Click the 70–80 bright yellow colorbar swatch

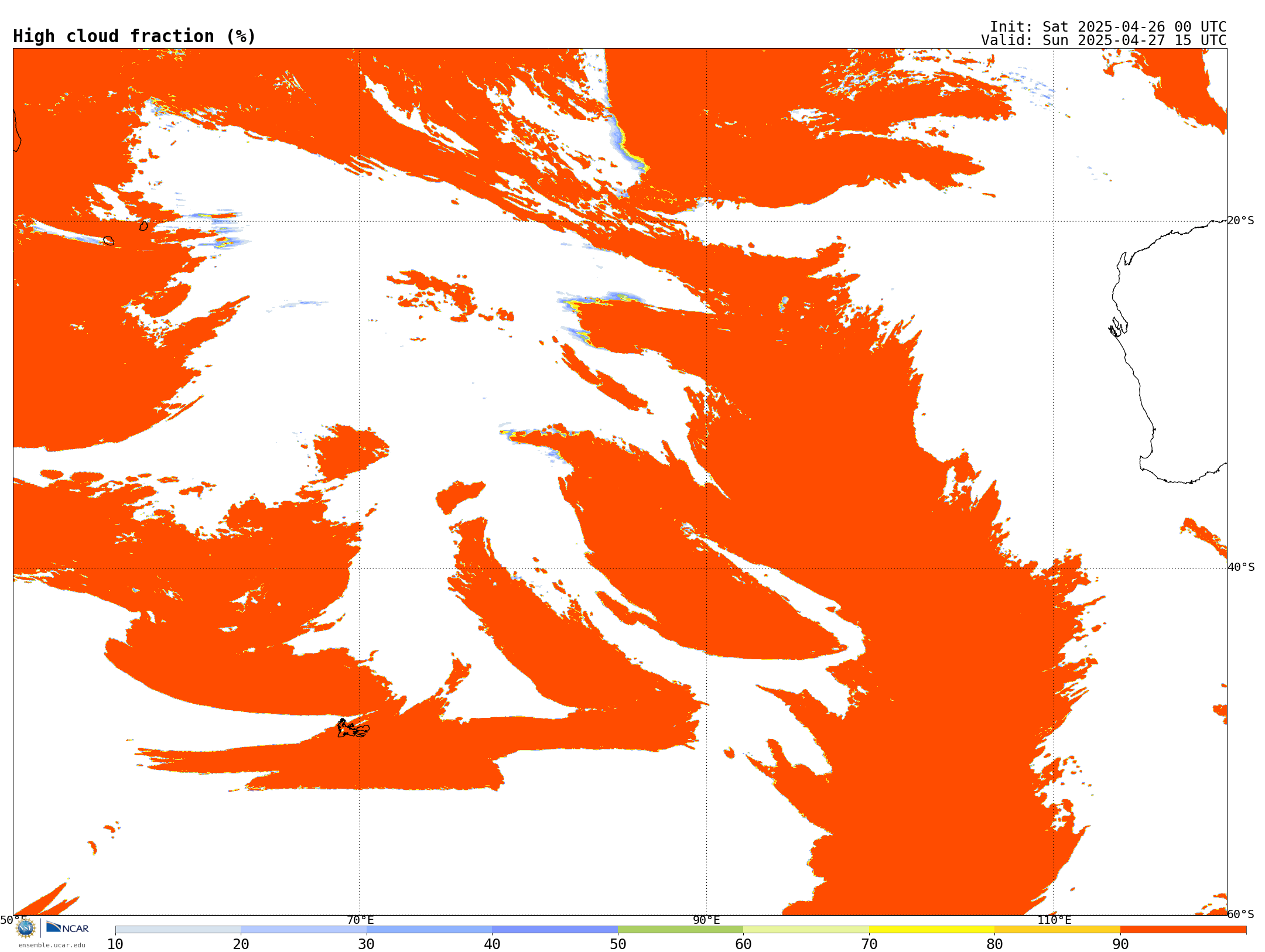click(x=932, y=930)
